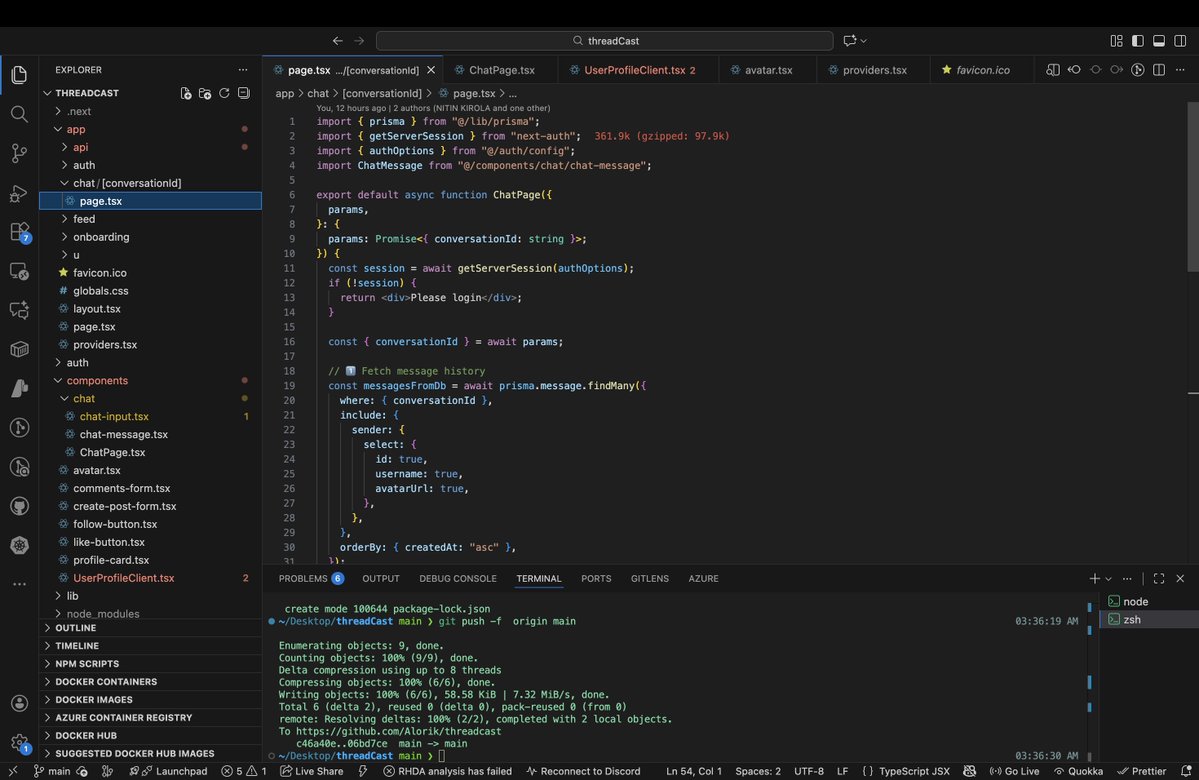Expand the onboarding folder
The height and width of the screenshot is (780, 1199).
150,237
